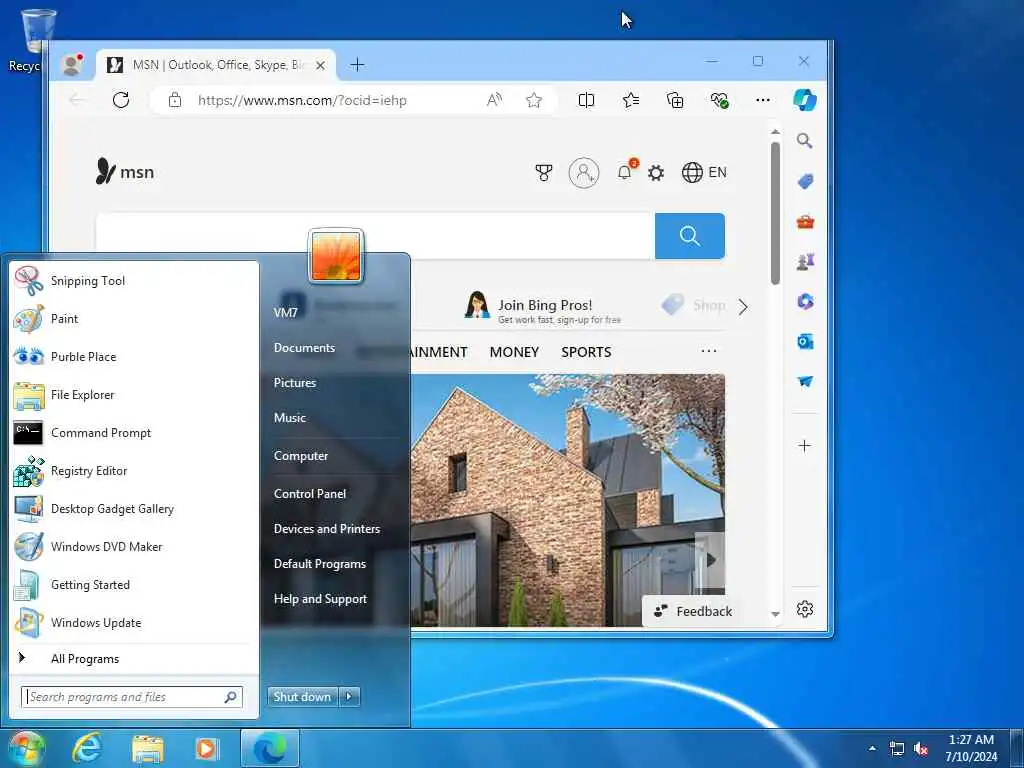Open Desktop Gadget Gallery
1024x768 pixels.
pos(134,508)
